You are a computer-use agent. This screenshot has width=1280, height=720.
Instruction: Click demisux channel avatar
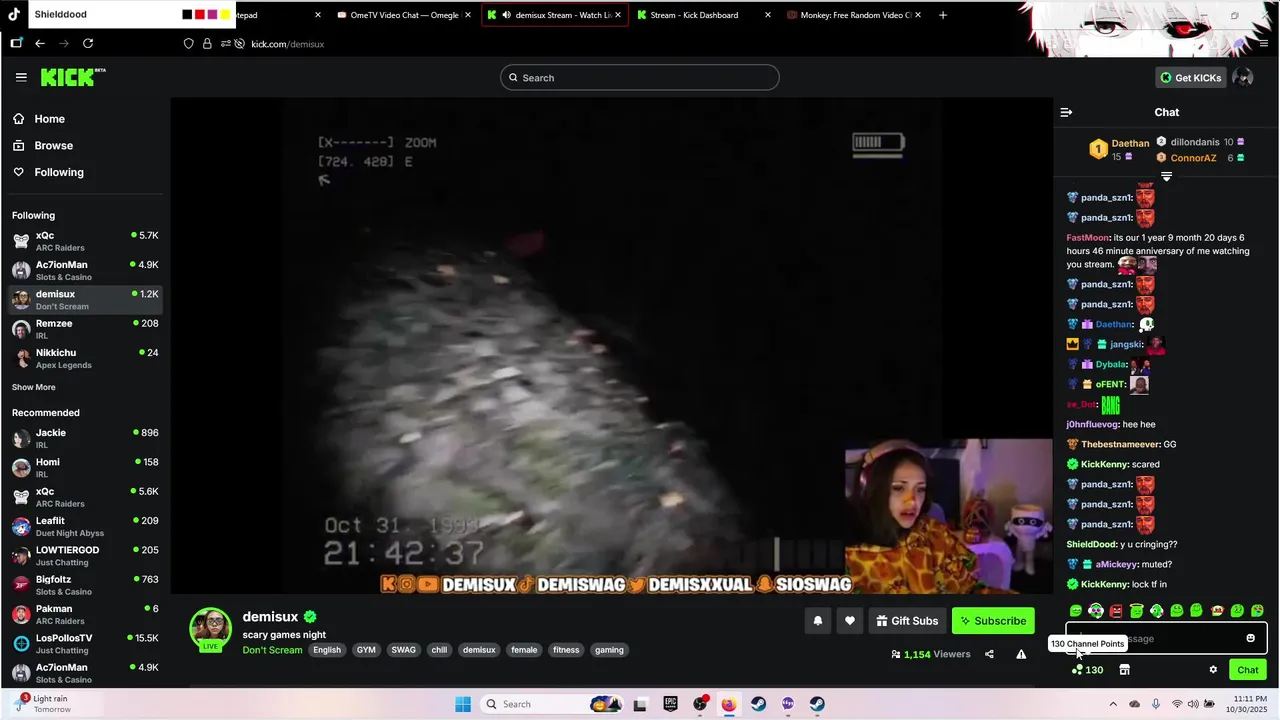coord(211,628)
